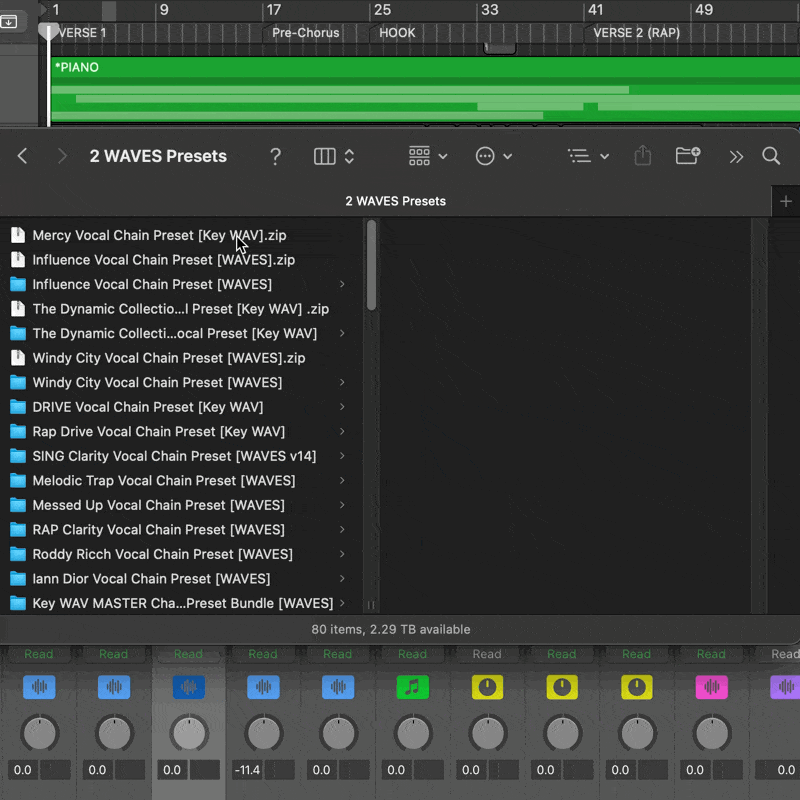Select the 2 WAVES Presets tab
This screenshot has height=800, width=800.
tap(395, 201)
